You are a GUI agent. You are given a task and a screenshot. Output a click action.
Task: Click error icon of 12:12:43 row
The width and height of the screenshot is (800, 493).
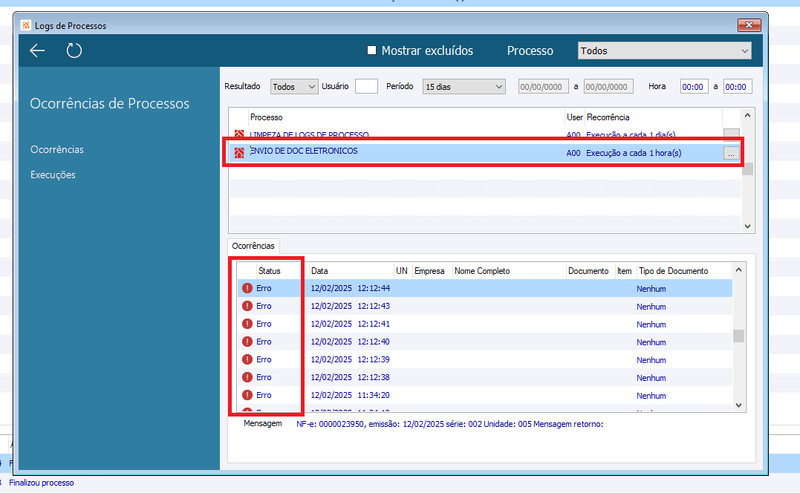[247, 306]
